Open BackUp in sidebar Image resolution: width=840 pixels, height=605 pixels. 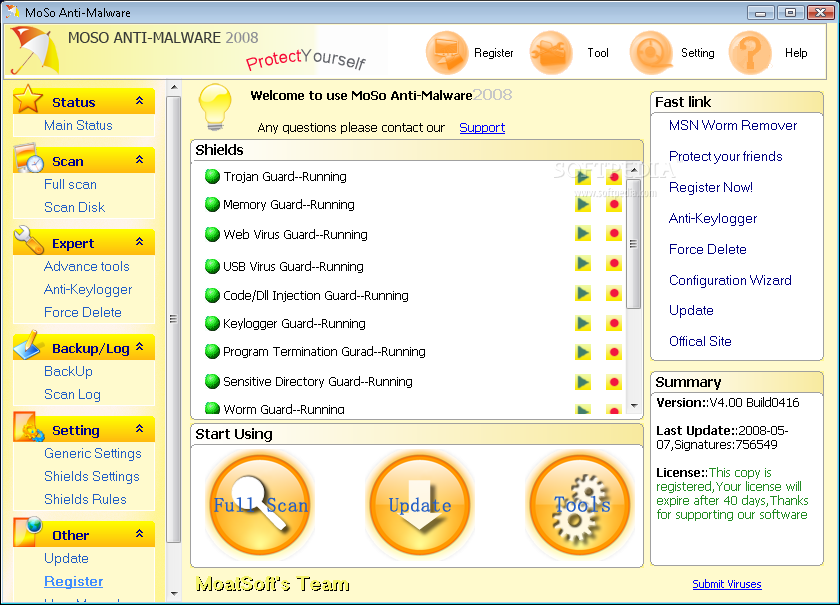tap(68, 371)
